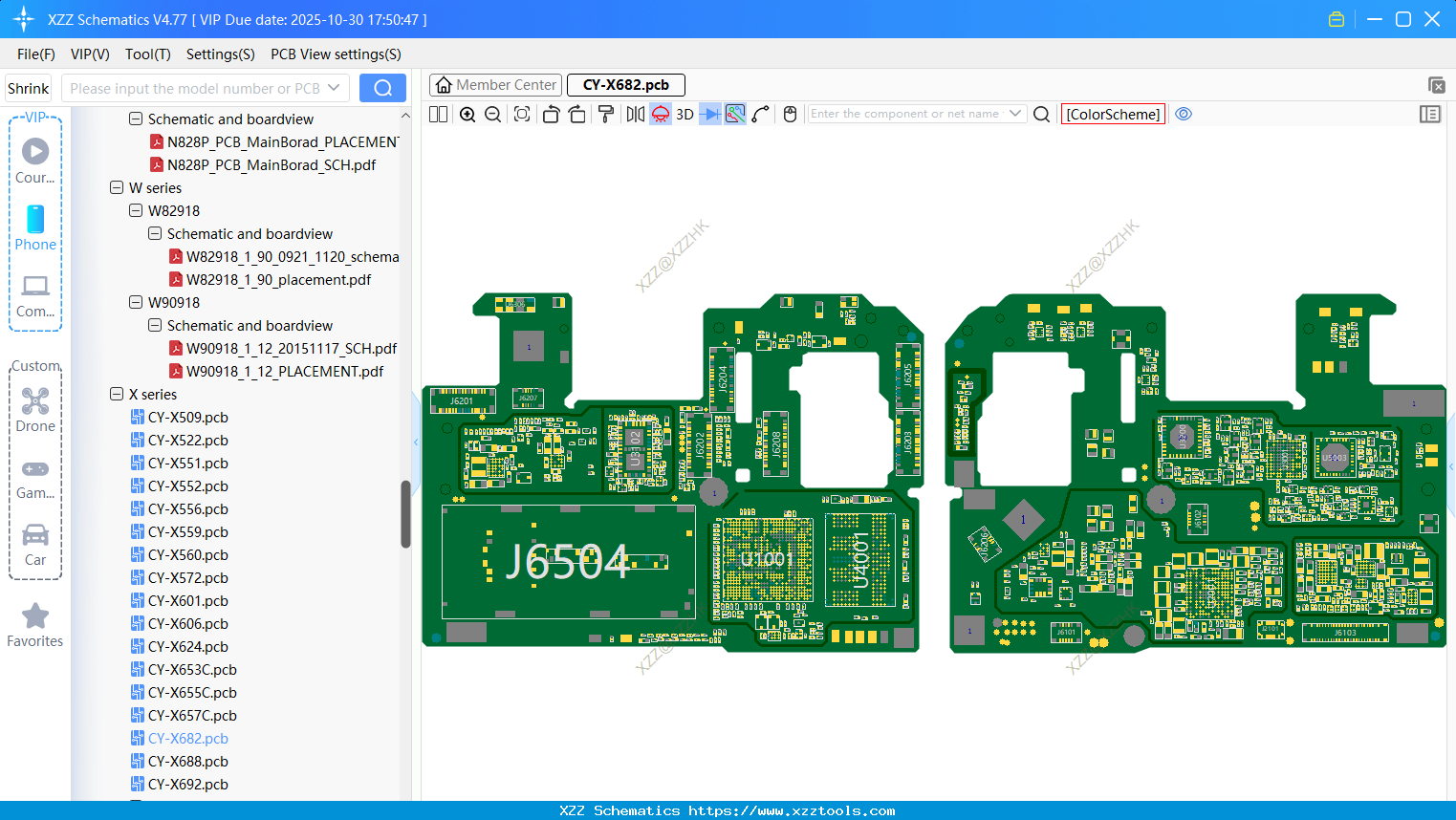Open CY-X688.pcb file in tree
The width and height of the screenshot is (1456, 820).
click(187, 762)
